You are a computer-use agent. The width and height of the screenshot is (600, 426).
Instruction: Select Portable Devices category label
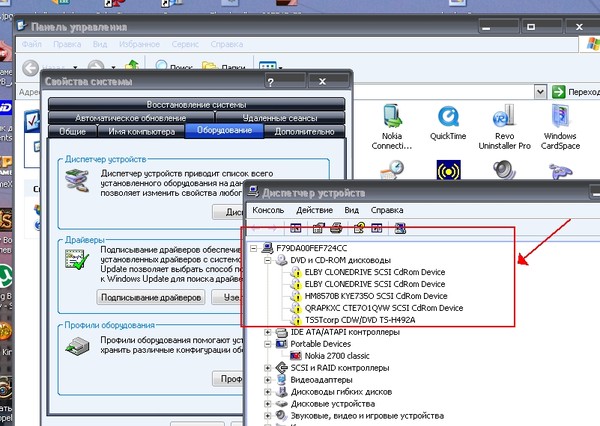click(321, 344)
